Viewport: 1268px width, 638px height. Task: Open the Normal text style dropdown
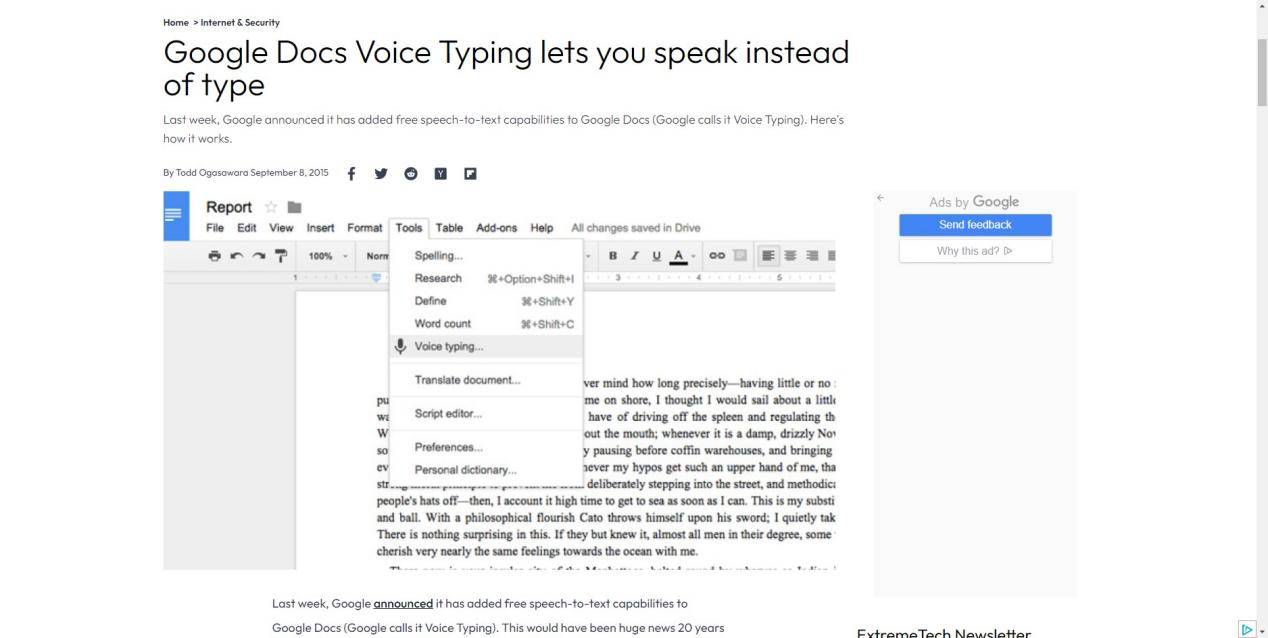[378, 256]
